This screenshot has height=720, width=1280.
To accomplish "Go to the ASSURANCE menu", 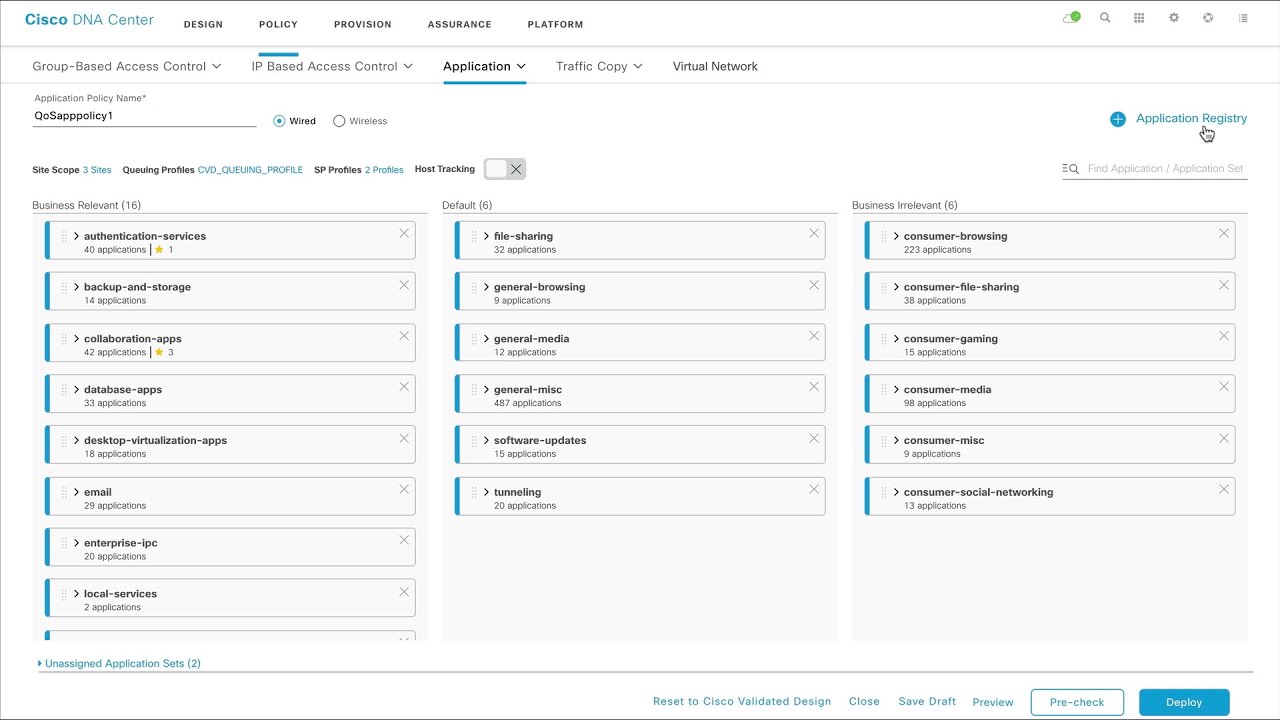I will (x=459, y=24).
